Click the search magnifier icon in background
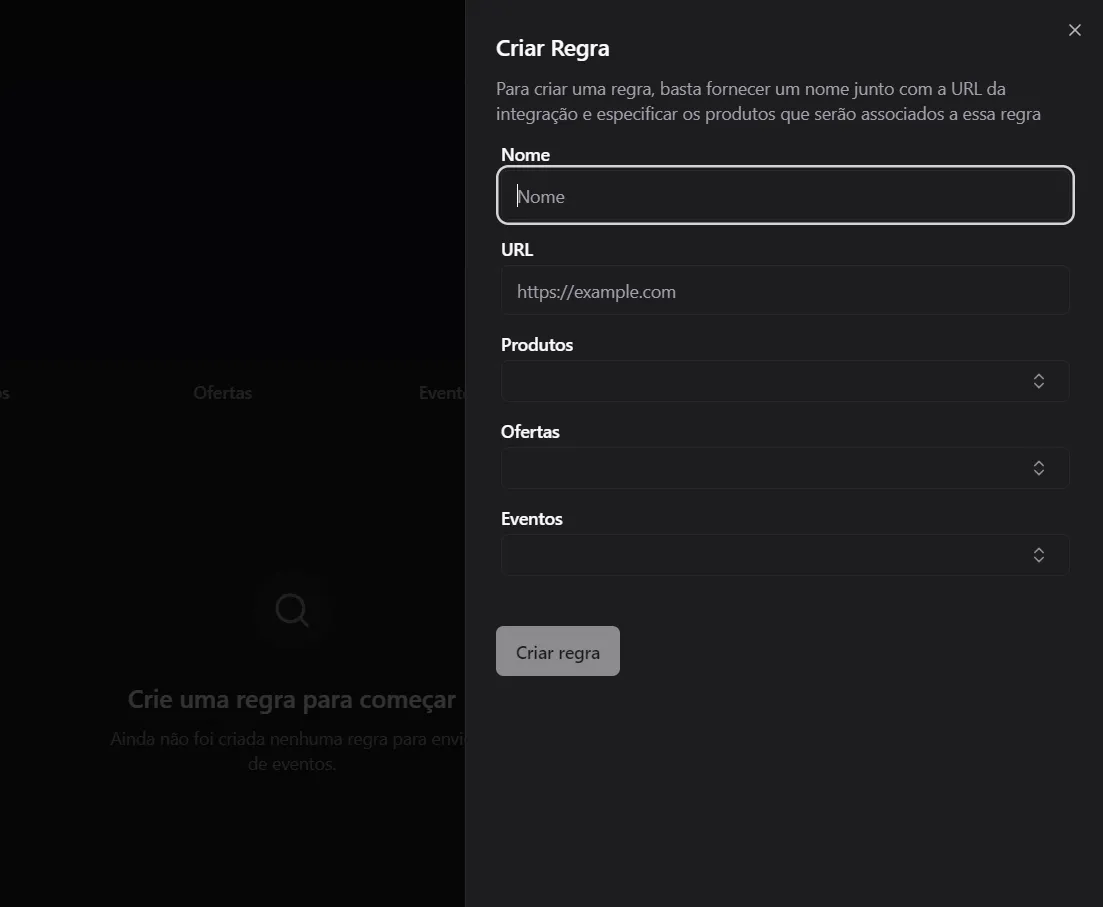This screenshot has height=907, width=1103. pos(292,610)
